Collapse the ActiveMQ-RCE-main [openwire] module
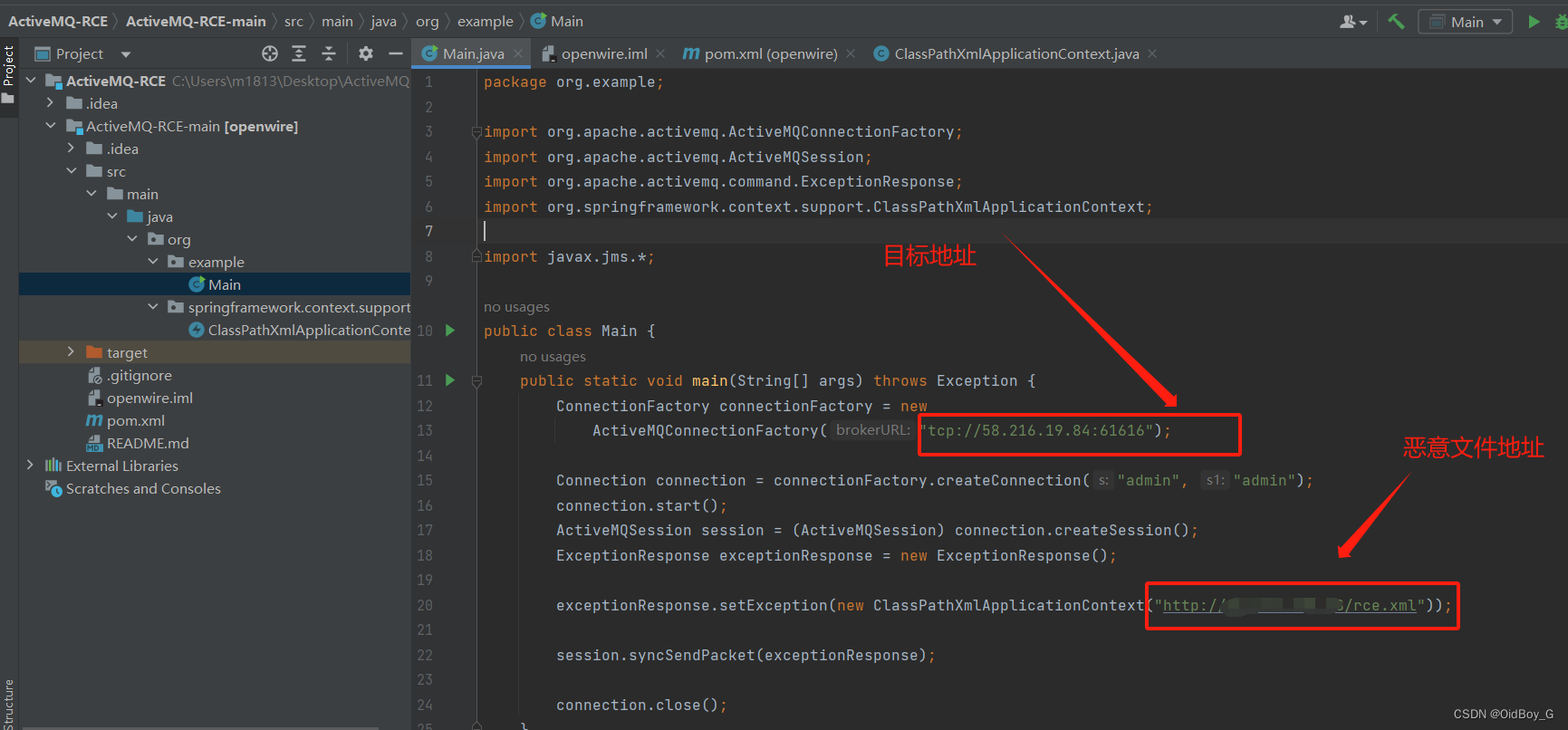1568x730 pixels. (x=51, y=126)
